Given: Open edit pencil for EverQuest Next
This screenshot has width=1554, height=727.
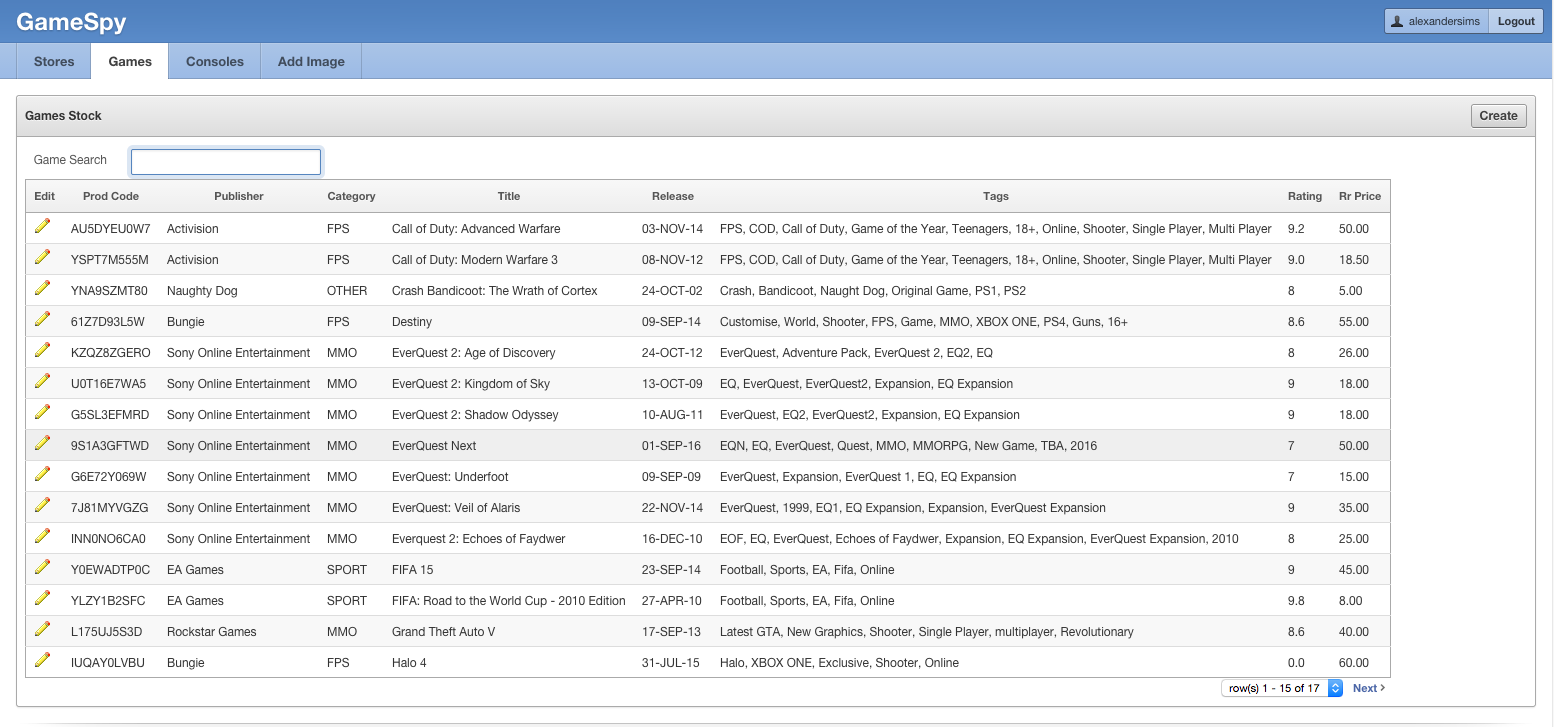Looking at the screenshot, I should [42, 443].
